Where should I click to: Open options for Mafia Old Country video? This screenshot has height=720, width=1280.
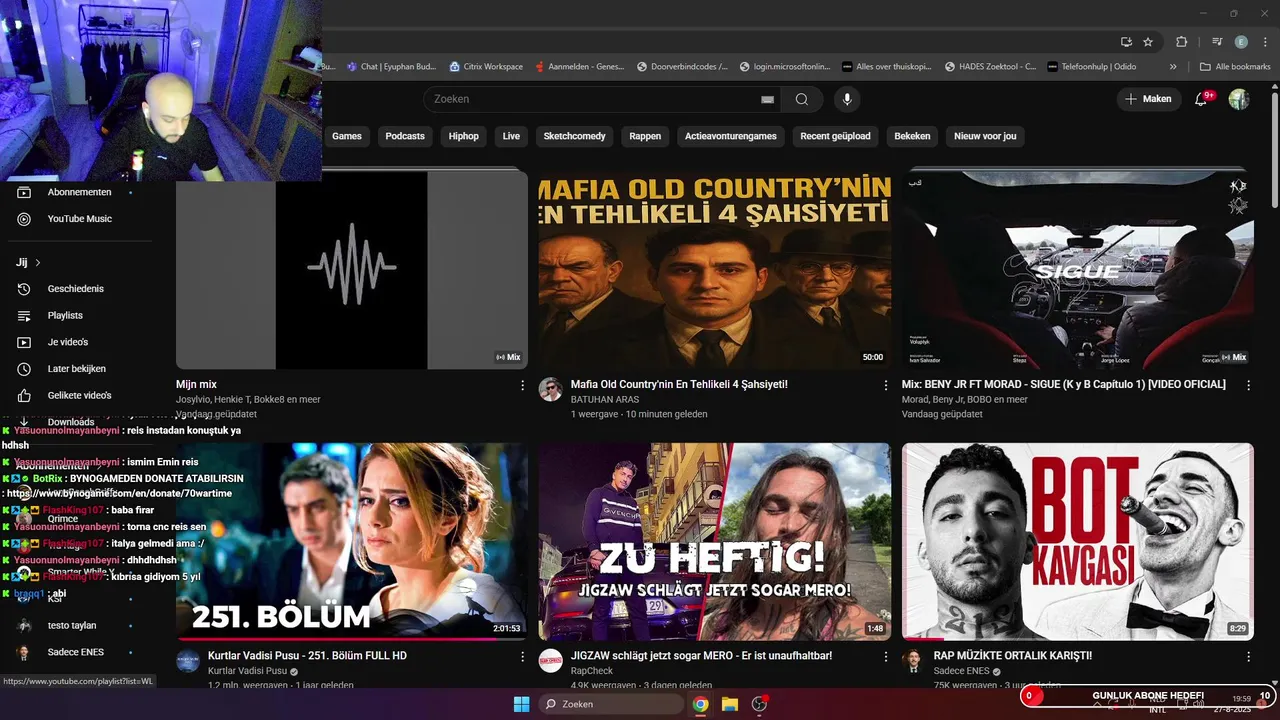[885, 385]
